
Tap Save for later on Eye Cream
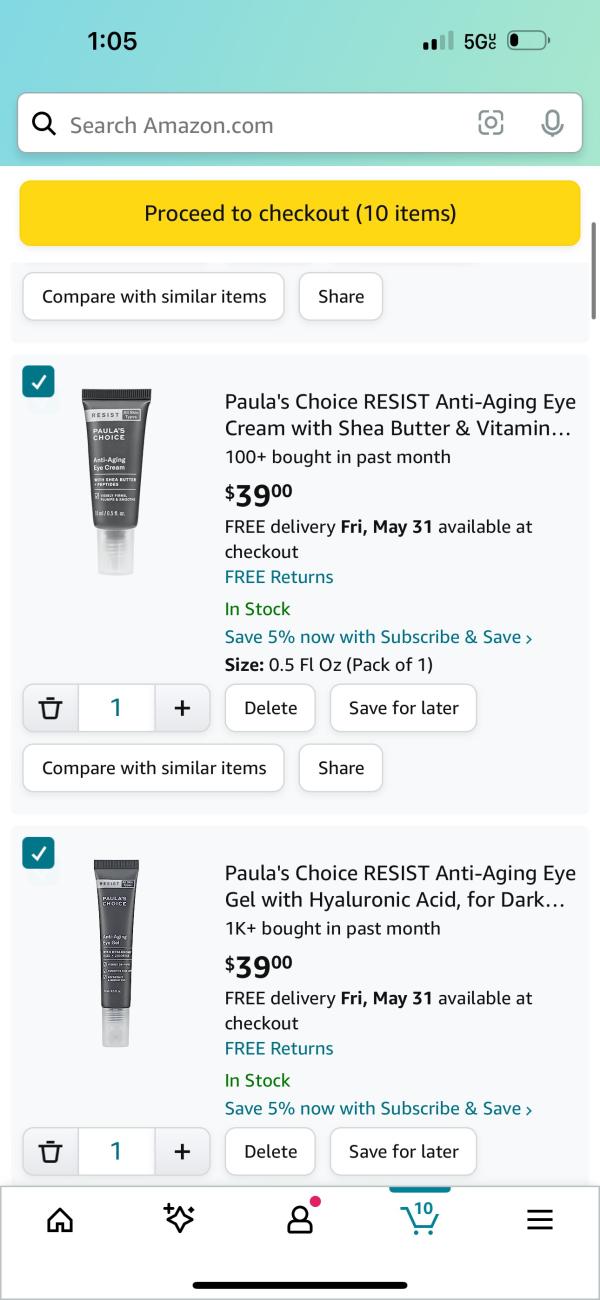coord(403,708)
